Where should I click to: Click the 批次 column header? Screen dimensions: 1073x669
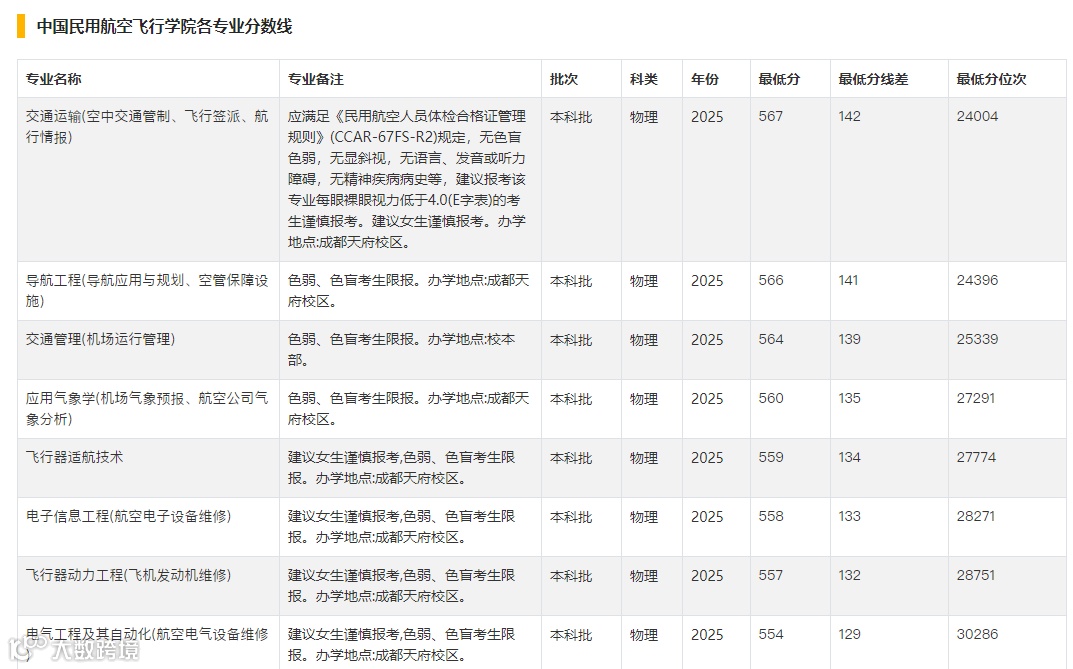click(564, 79)
